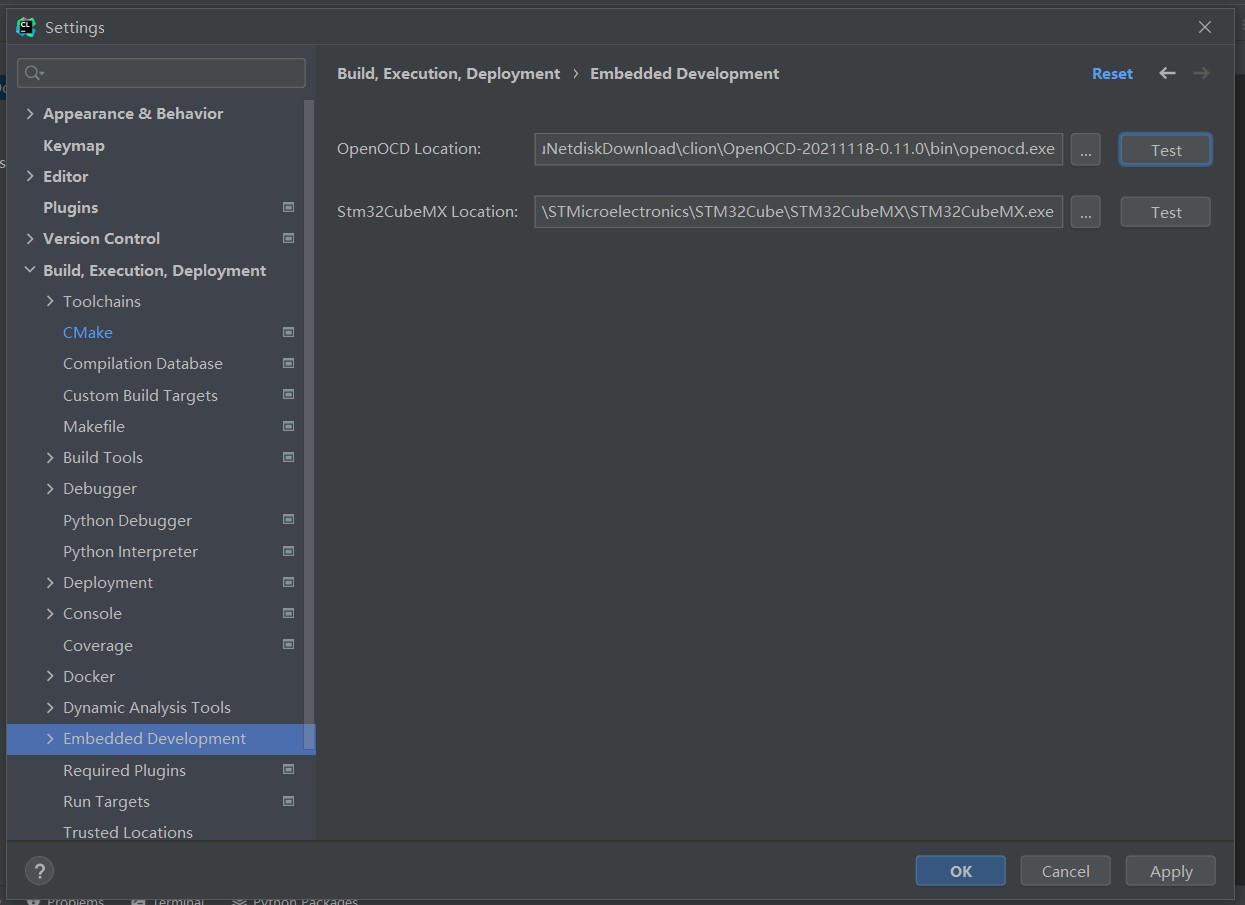Screen dimensions: 1245x905
Task: Click the Reset link
Action: point(1112,74)
